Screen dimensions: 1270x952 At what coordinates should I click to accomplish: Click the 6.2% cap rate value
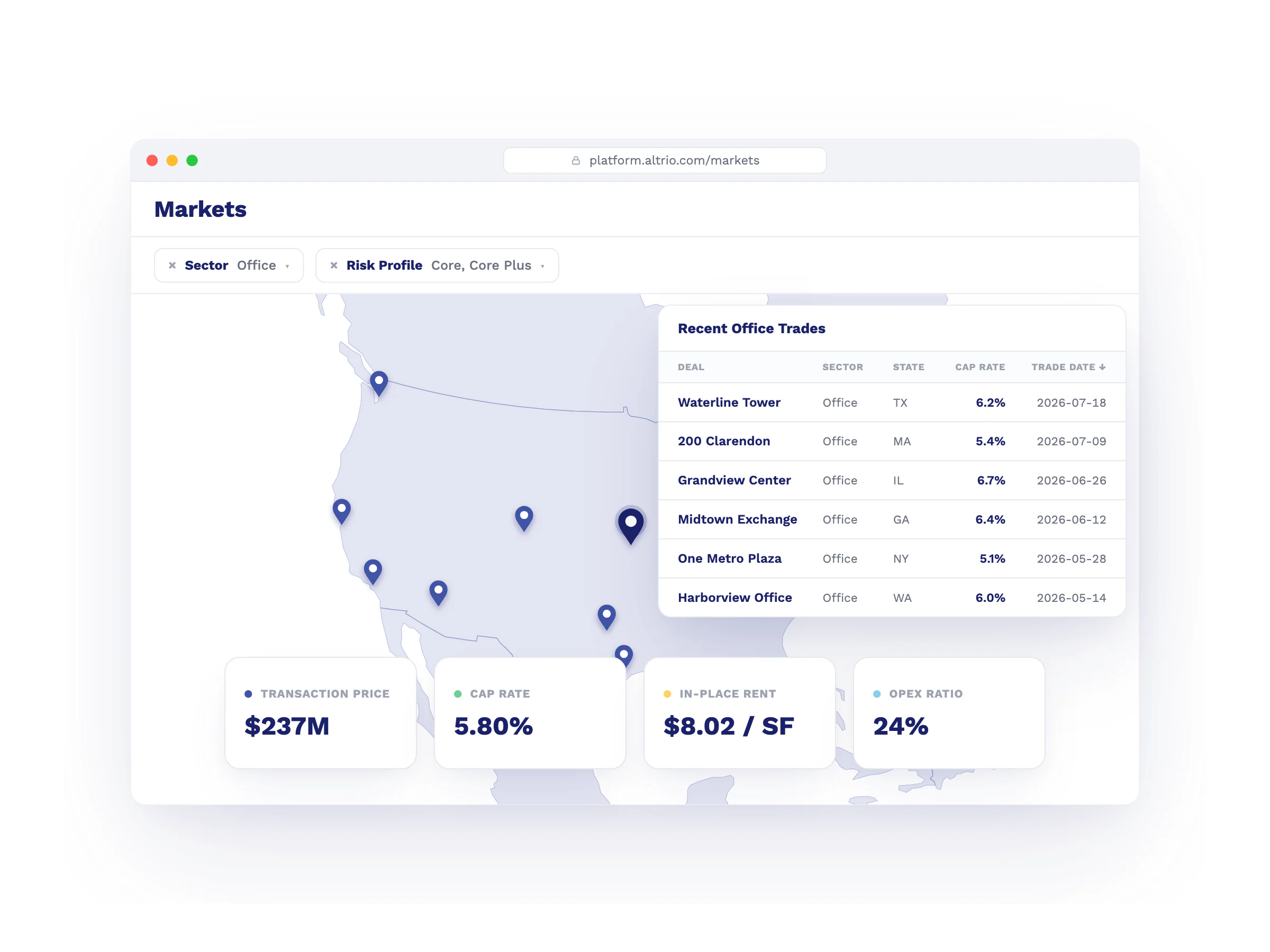(990, 402)
